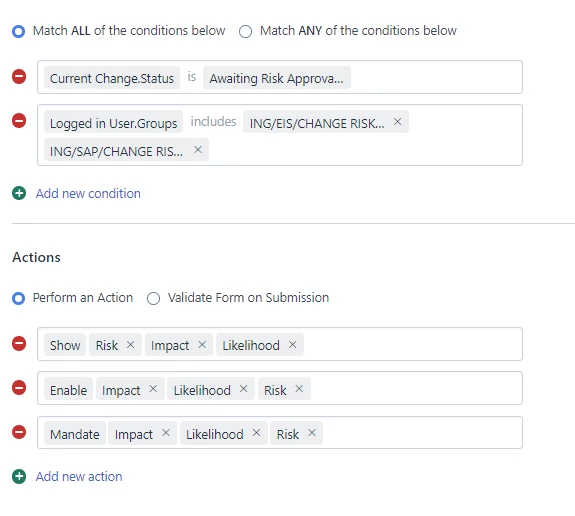Select Perform an Action radio button
This screenshot has height=516, width=575.
click(18, 298)
